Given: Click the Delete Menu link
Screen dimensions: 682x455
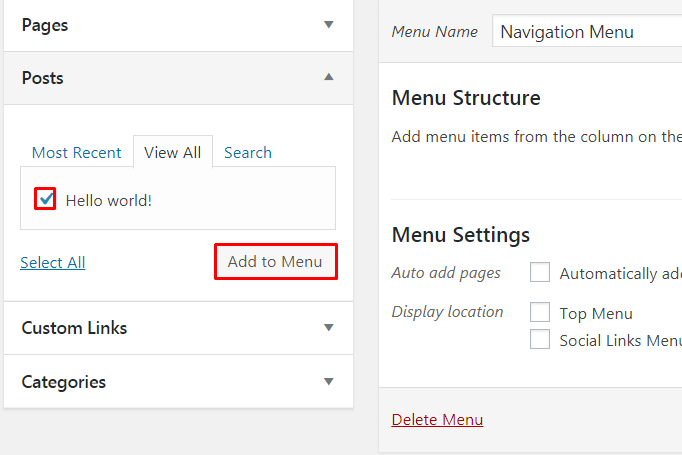Looking at the screenshot, I should tap(437, 419).
